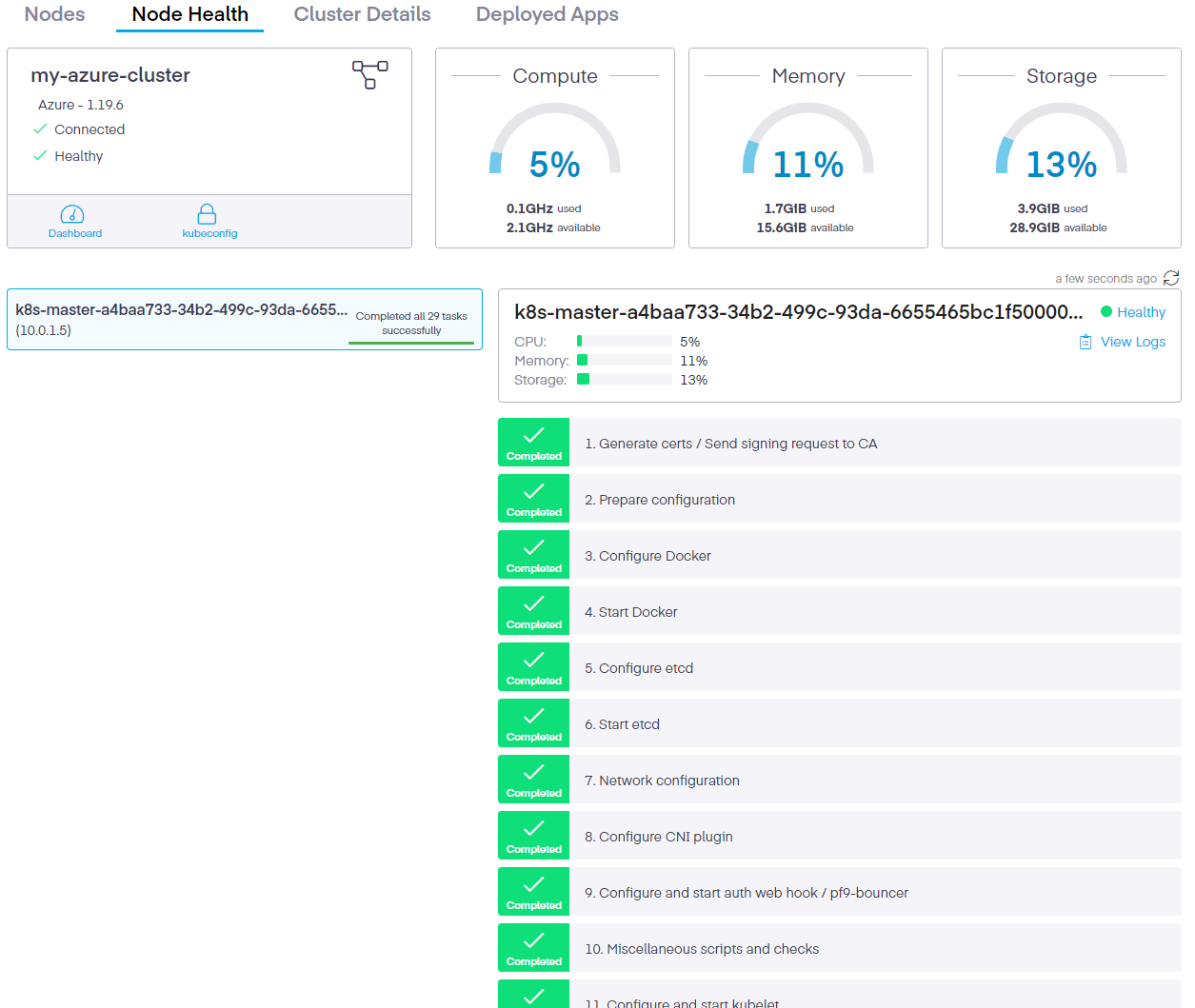Click the cluster topology icon on my-azure-cluster card

(x=370, y=73)
